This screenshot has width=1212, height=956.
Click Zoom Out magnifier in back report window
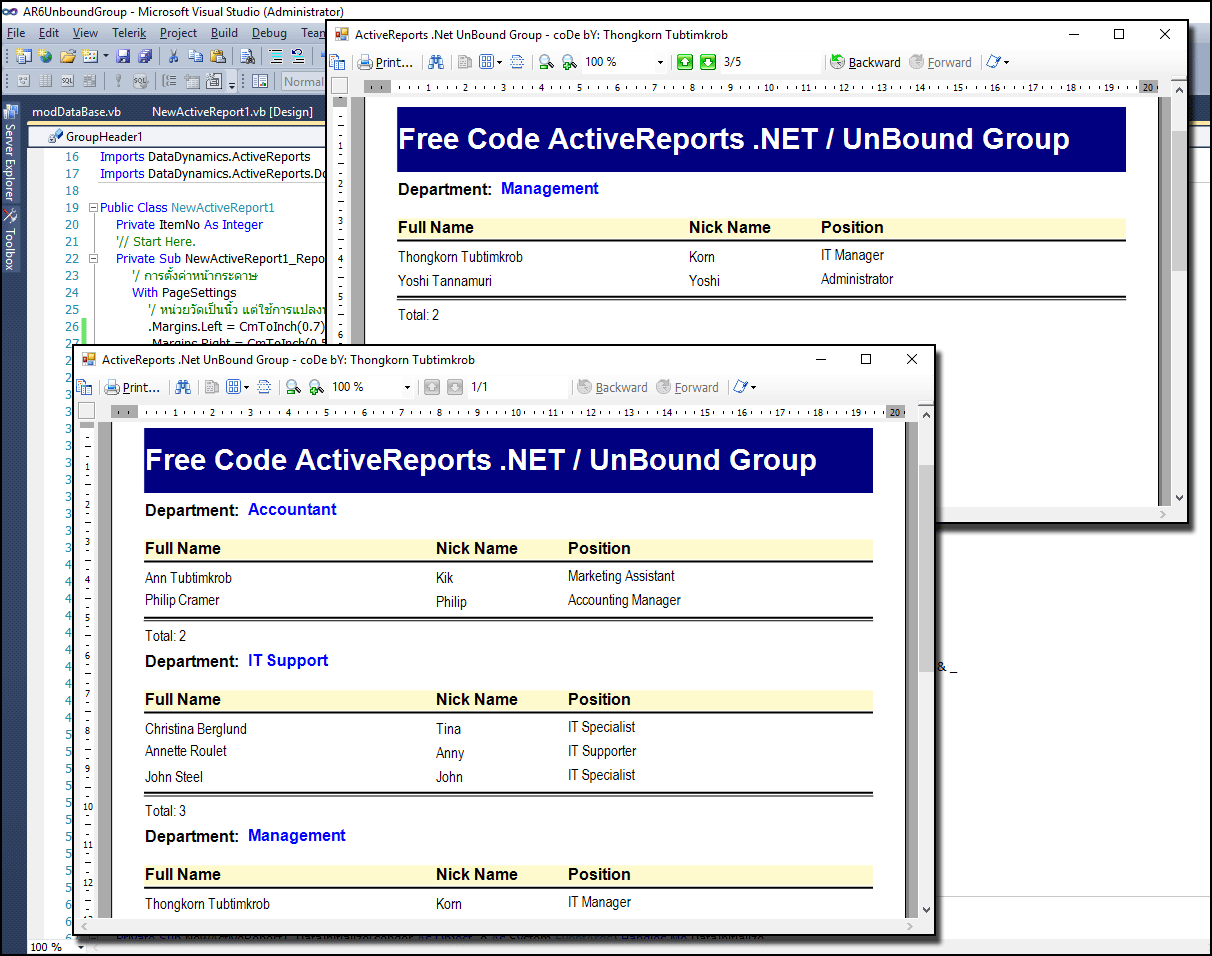(546, 62)
